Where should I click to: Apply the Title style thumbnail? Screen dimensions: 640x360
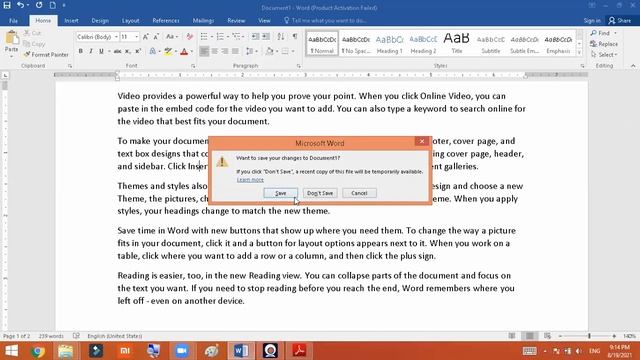tap(457, 43)
